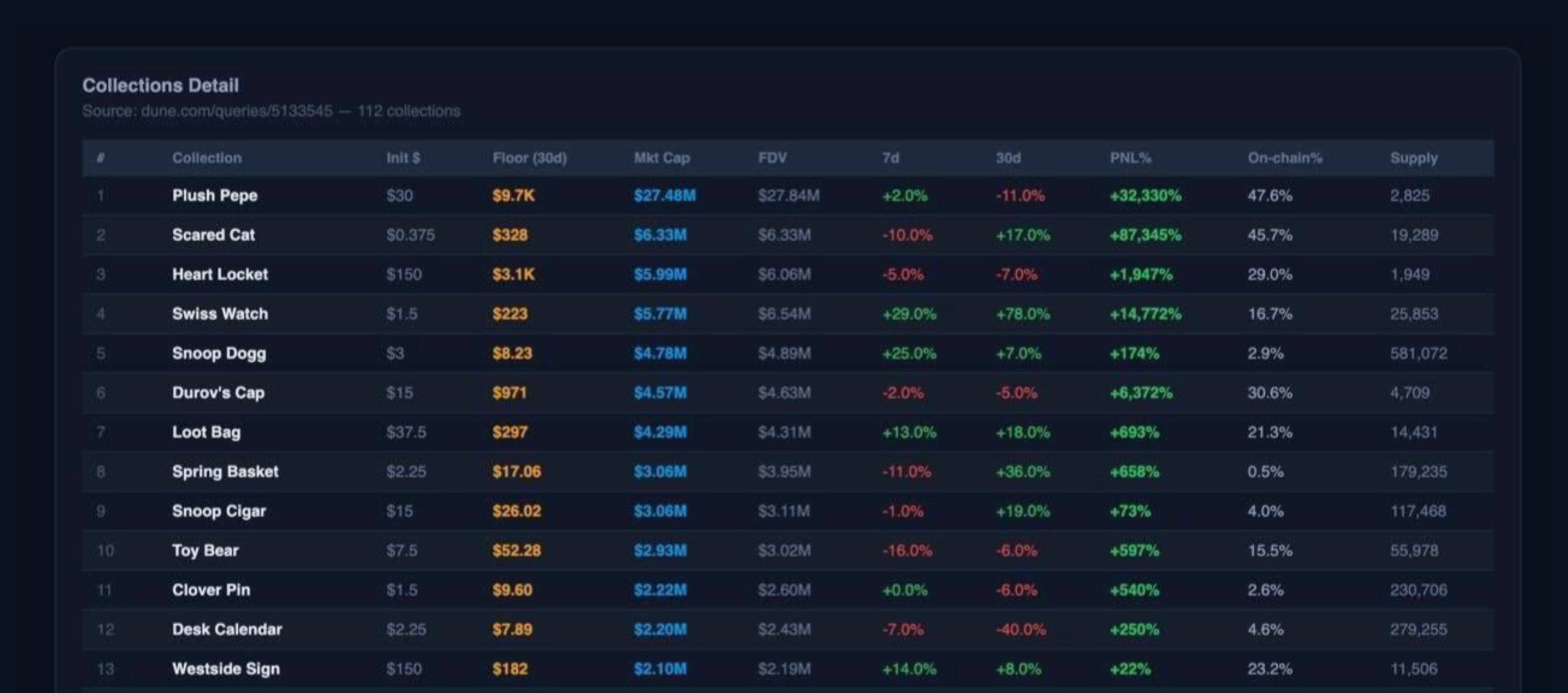Sort by Mkt Cap column header
The height and width of the screenshot is (693, 1568).
tap(661, 158)
